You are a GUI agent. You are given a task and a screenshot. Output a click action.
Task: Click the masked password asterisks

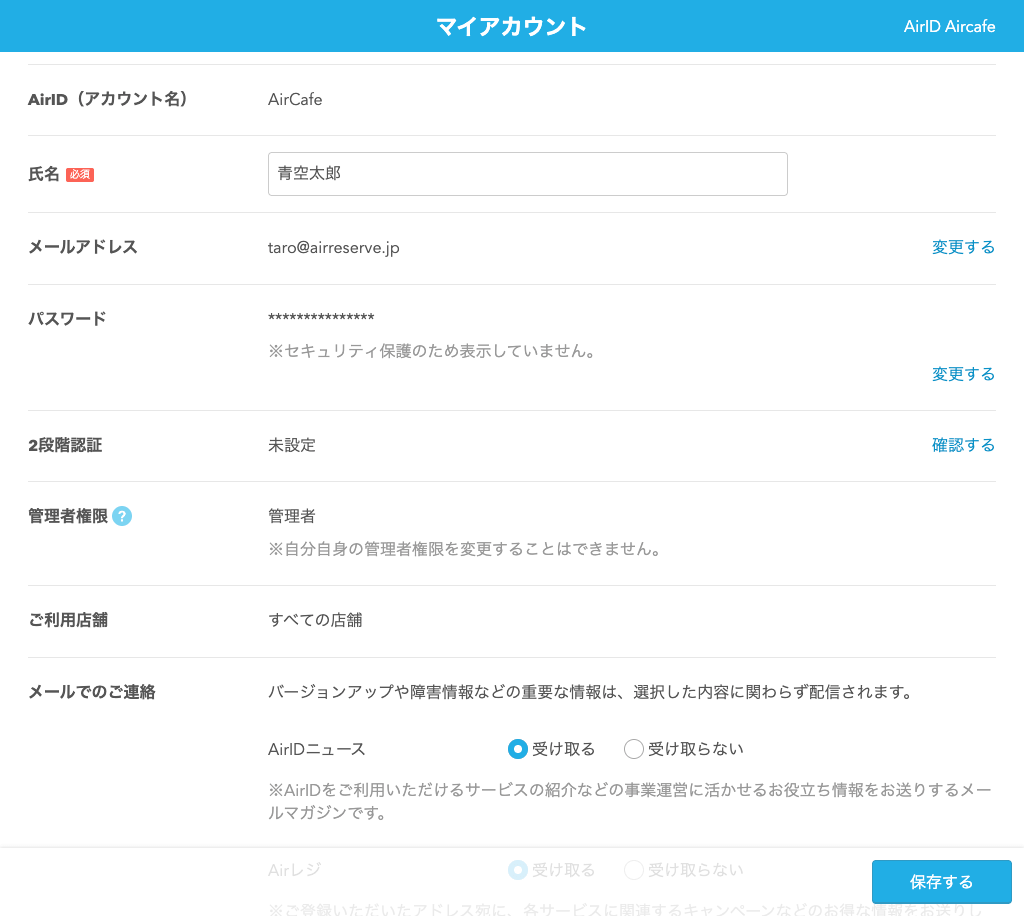(322, 318)
